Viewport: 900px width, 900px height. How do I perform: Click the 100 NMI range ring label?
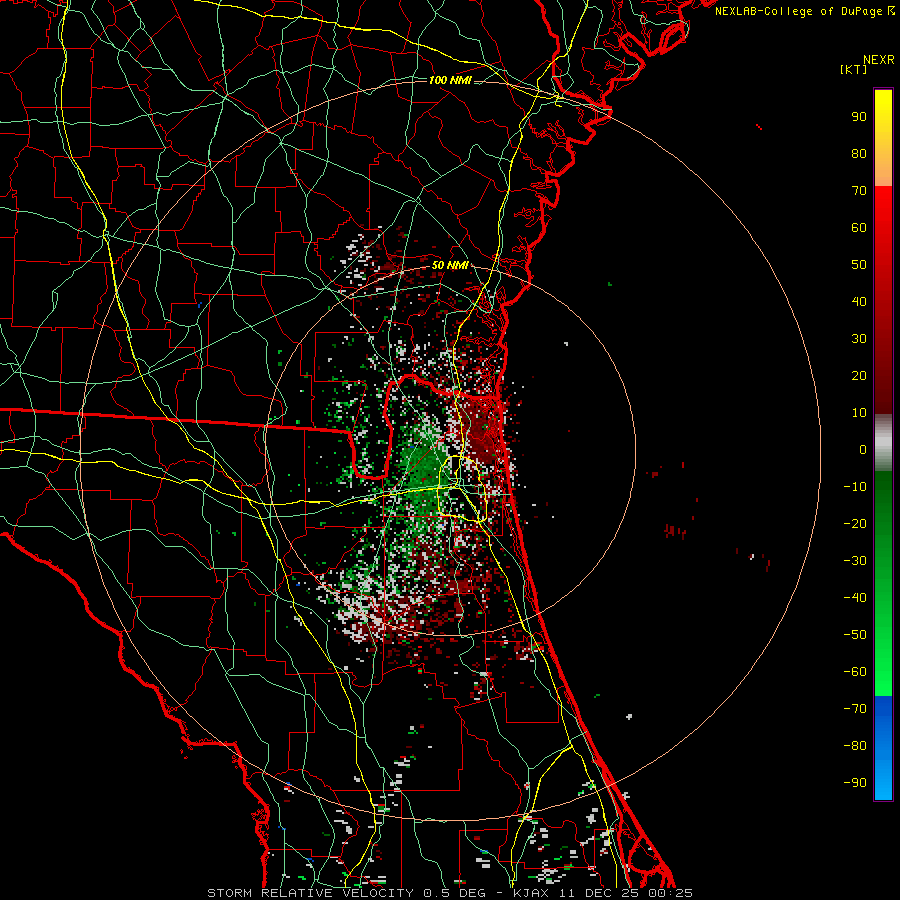tap(451, 80)
